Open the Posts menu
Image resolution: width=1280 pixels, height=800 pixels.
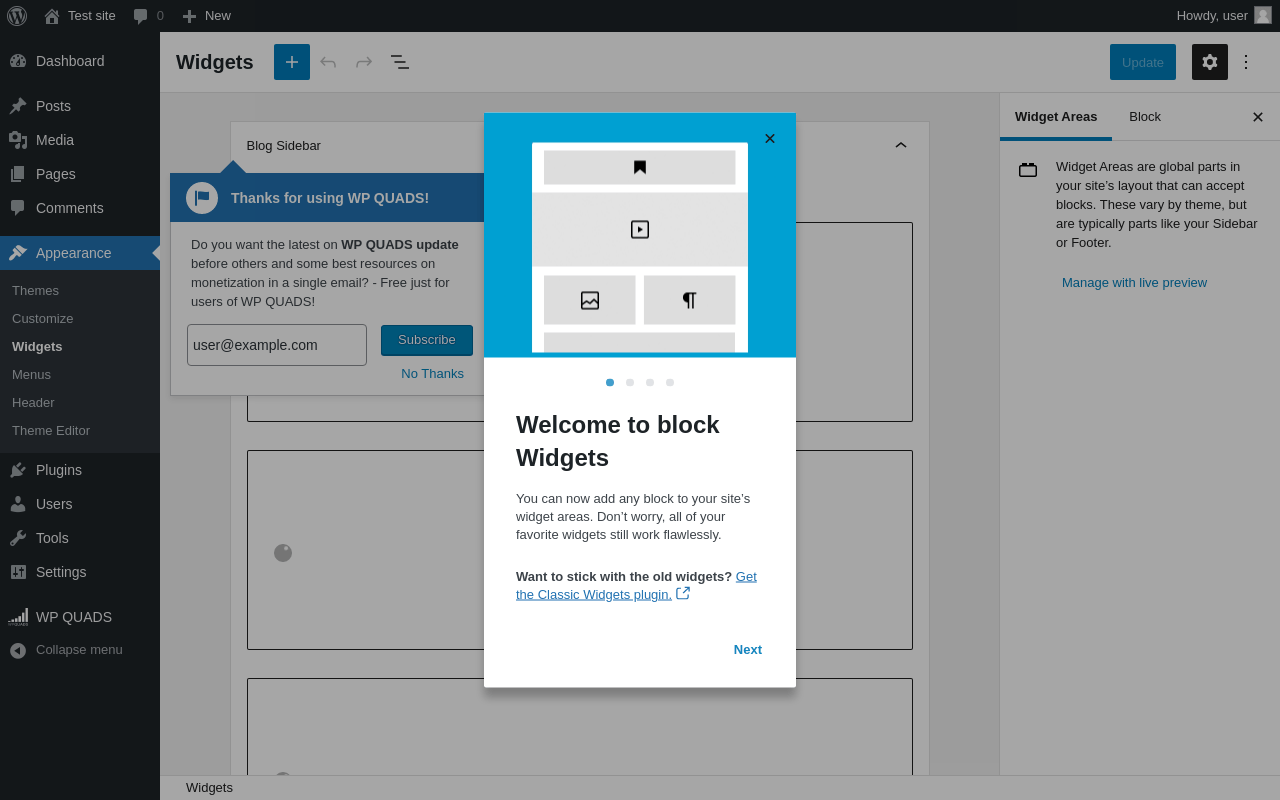[80, 106]
